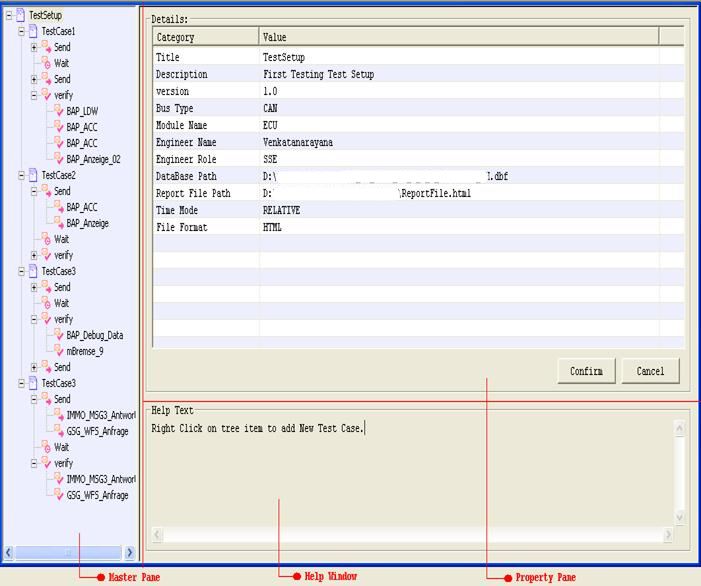Click tree pane scrollbar left arrow
This screenshot has height=586, width=701.
click(8, 553)
